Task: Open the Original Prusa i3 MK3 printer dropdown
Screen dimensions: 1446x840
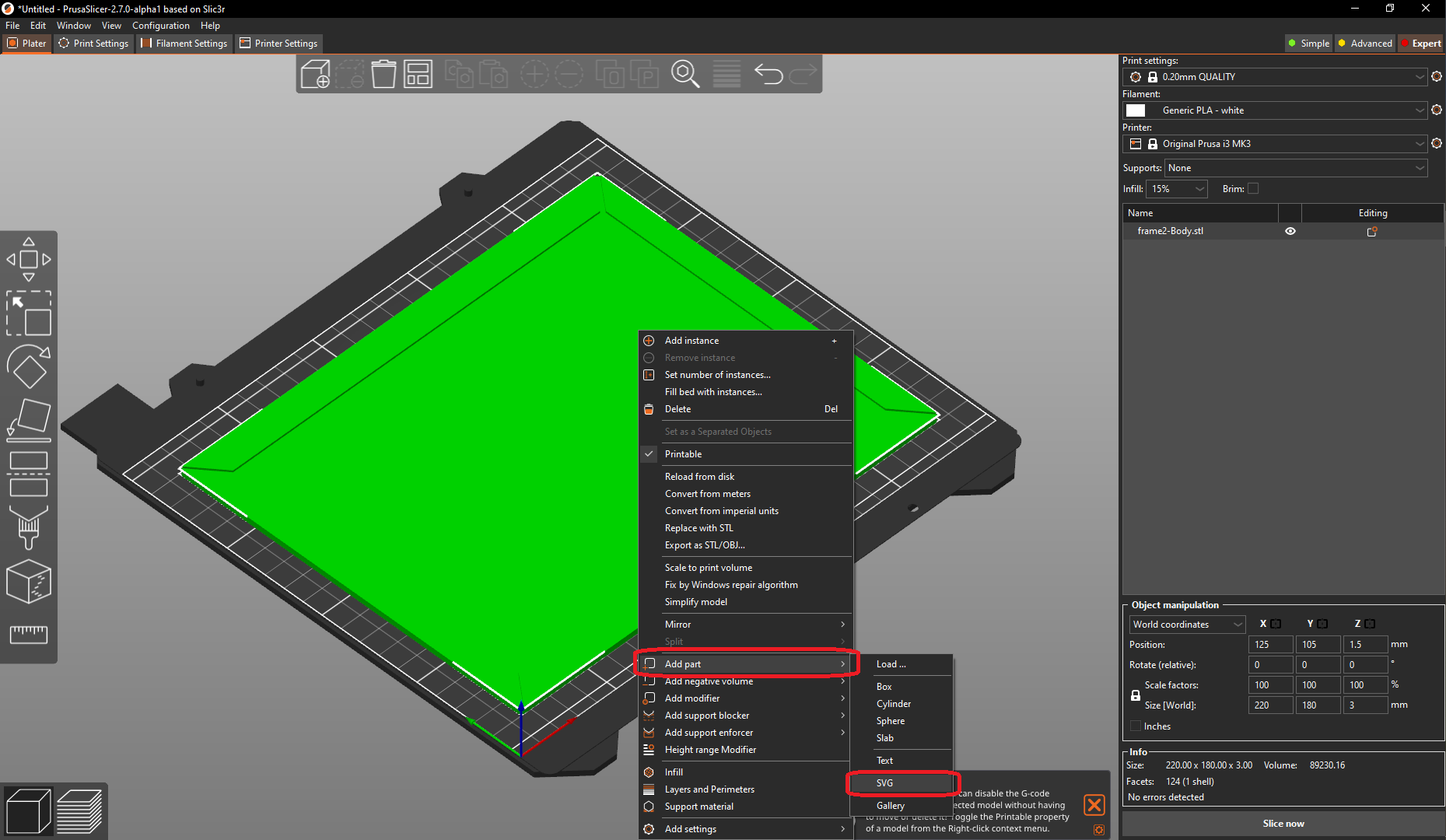Action: point(1275,144)
